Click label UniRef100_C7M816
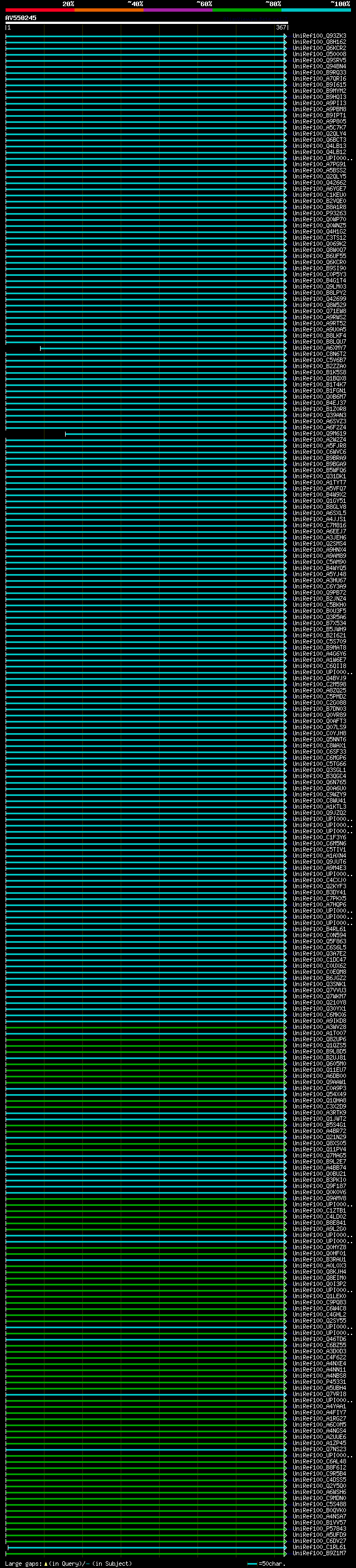The image size is (356, 1568). pyautogui.click(x=319, y=525)
